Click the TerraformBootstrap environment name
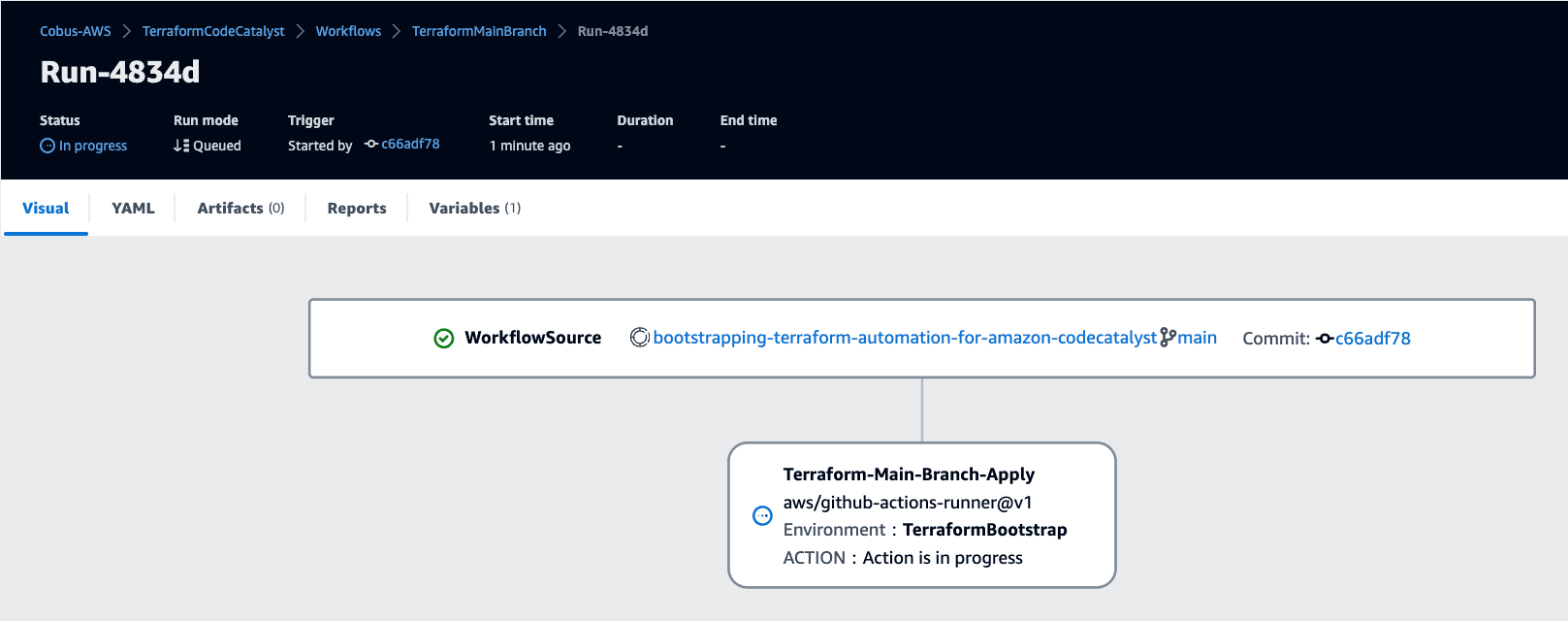 point(985,530)
